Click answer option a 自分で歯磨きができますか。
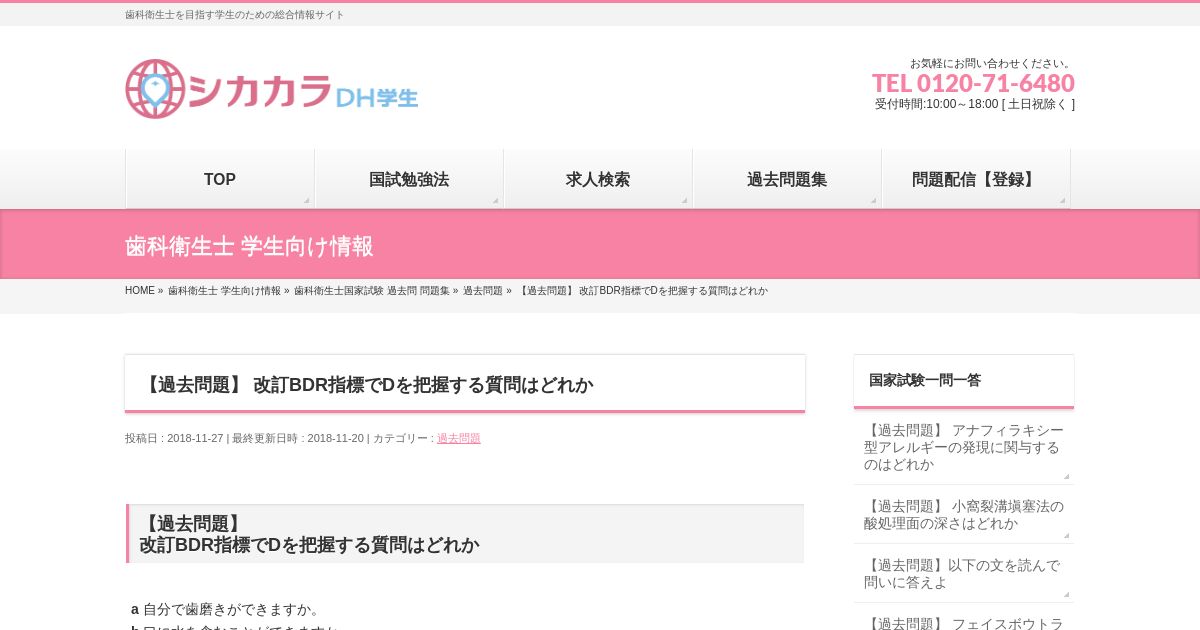Viewport: 1200px width, 630px height. tap(227, 609)
